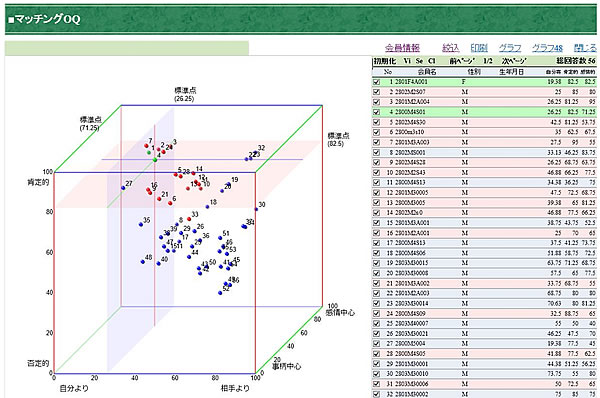Go to previous page with 前ページ
The image size is (600, 398).
point(462,61)
